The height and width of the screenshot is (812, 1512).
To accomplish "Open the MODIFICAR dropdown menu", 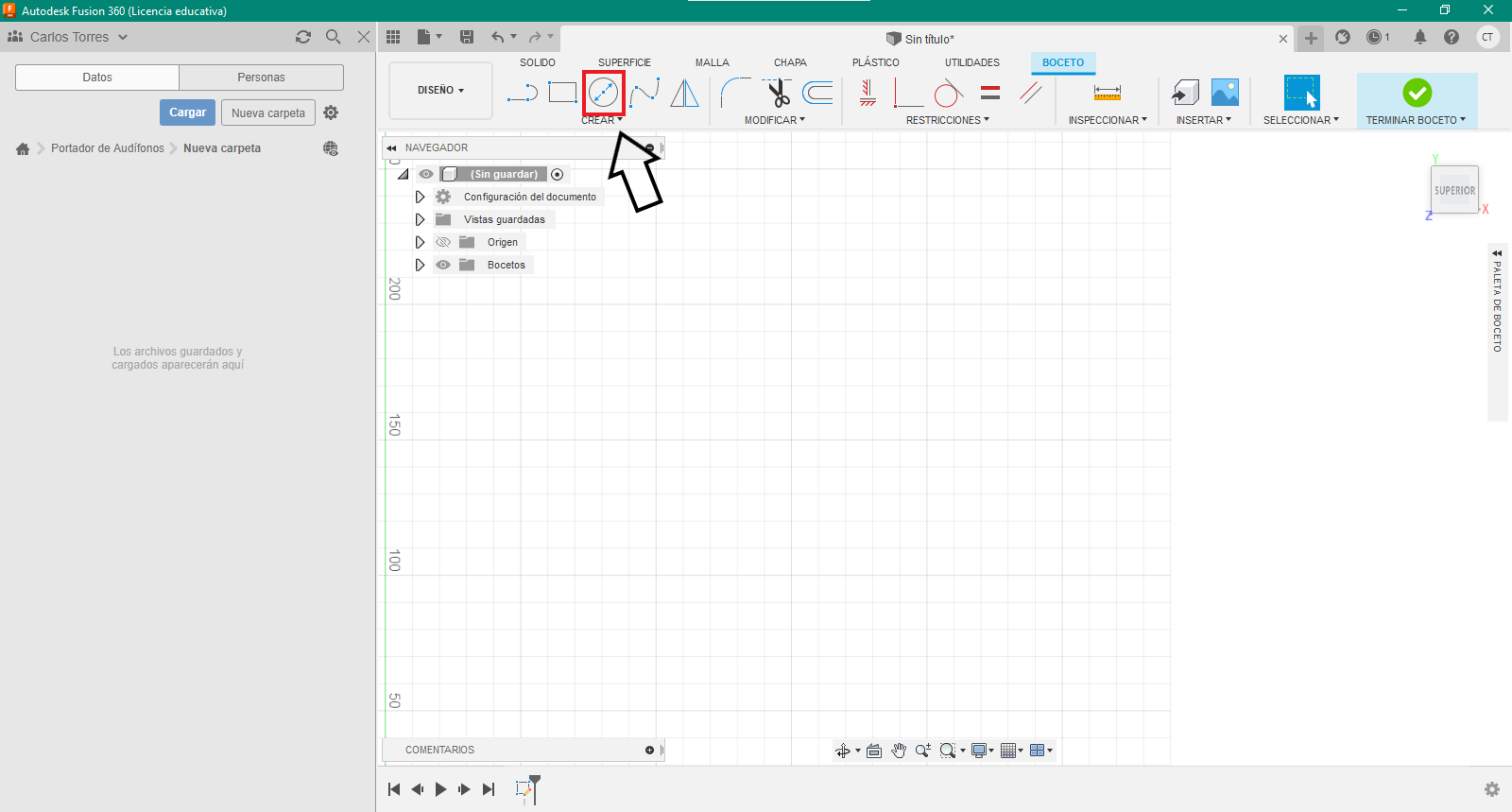I will 775,120.
